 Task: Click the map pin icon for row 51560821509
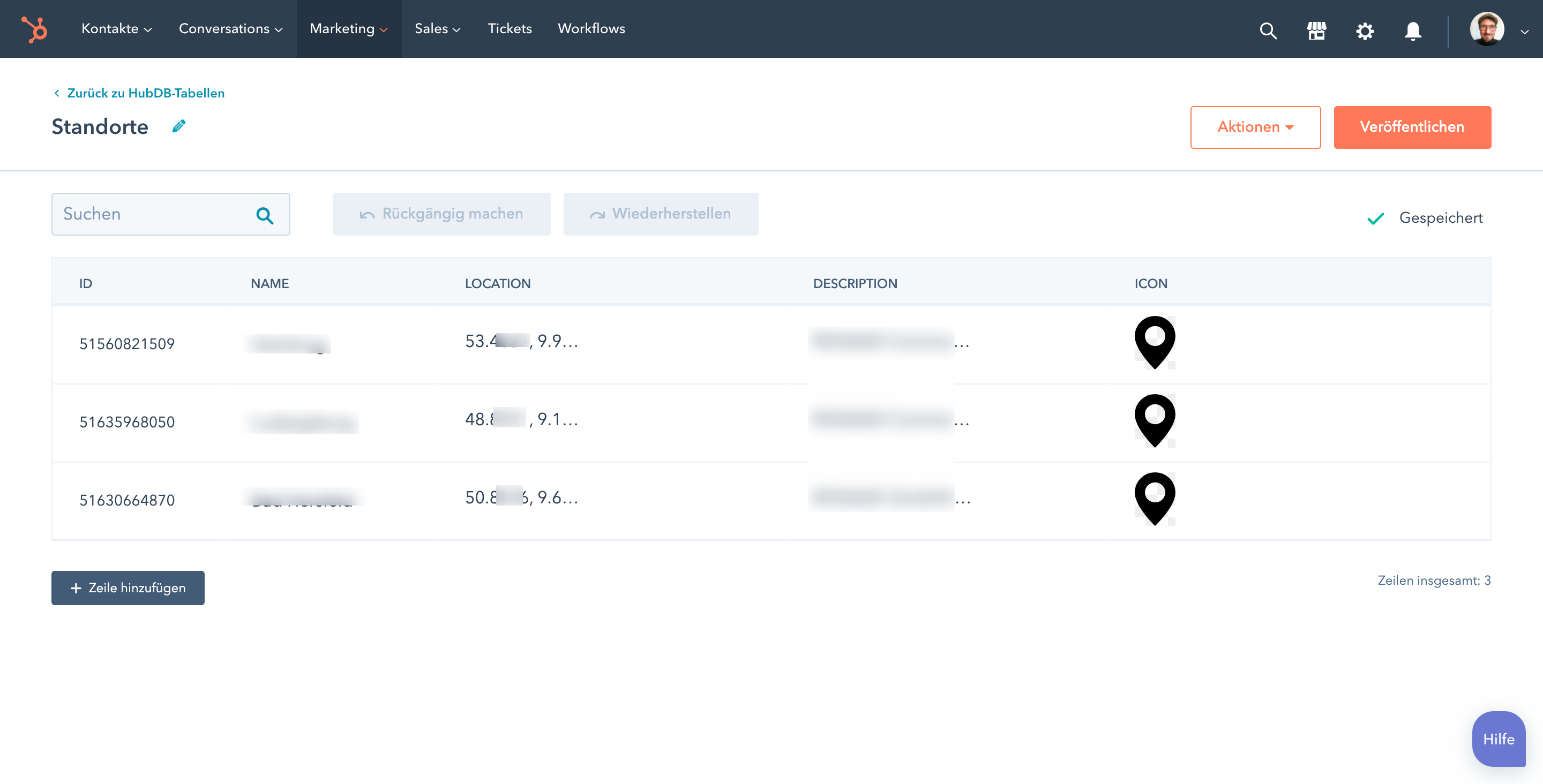[x=1155, y=342]
